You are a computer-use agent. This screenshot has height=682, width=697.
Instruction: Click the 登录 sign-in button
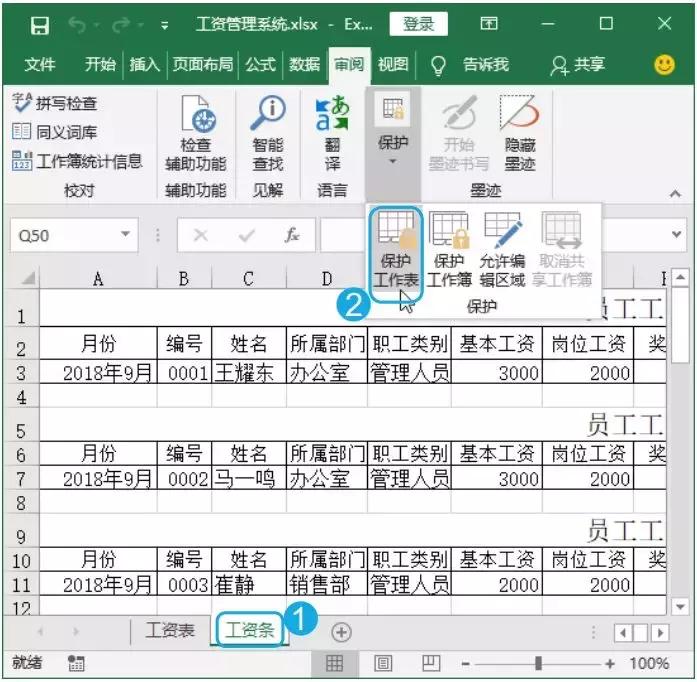pyautogui.click(x=418, y=24)
